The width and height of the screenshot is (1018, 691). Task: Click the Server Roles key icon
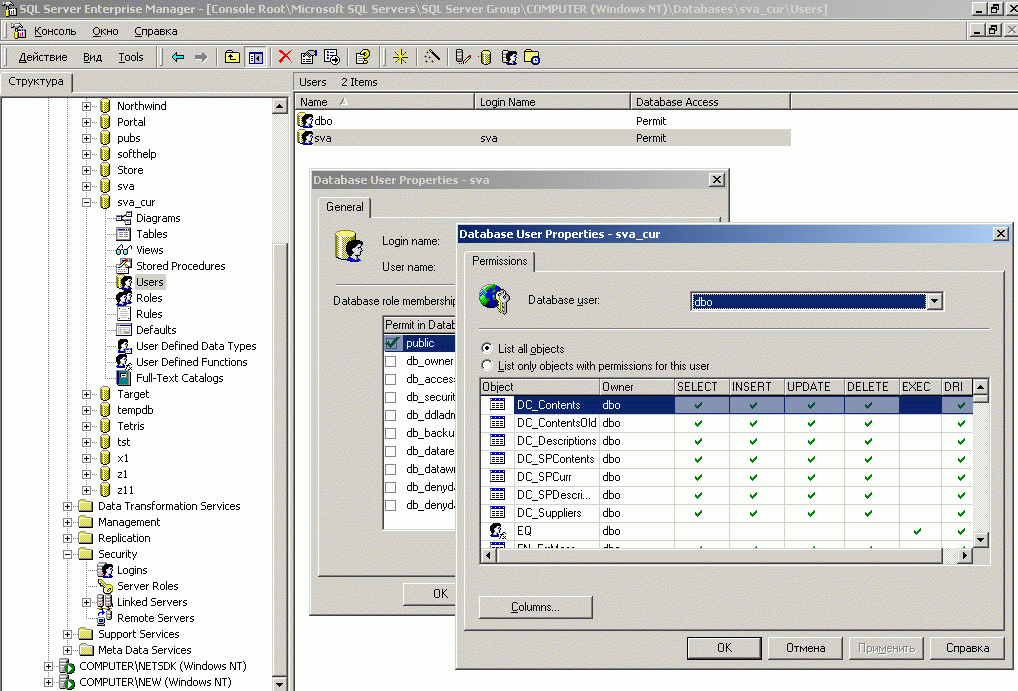point(105,586)
